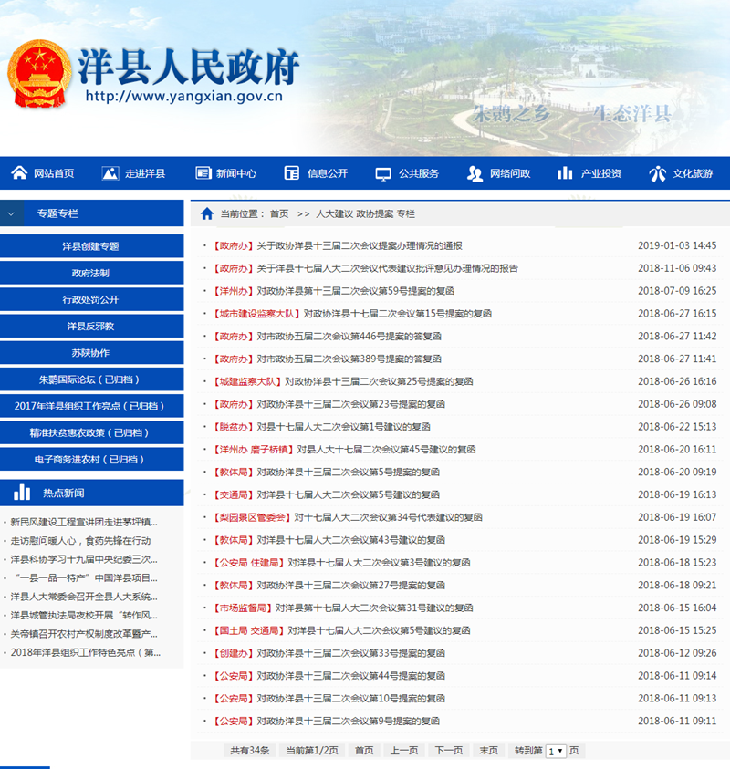Click the icon beside 文化旅游
Screen dimensions: 730x769
click(x=657, y=173)
